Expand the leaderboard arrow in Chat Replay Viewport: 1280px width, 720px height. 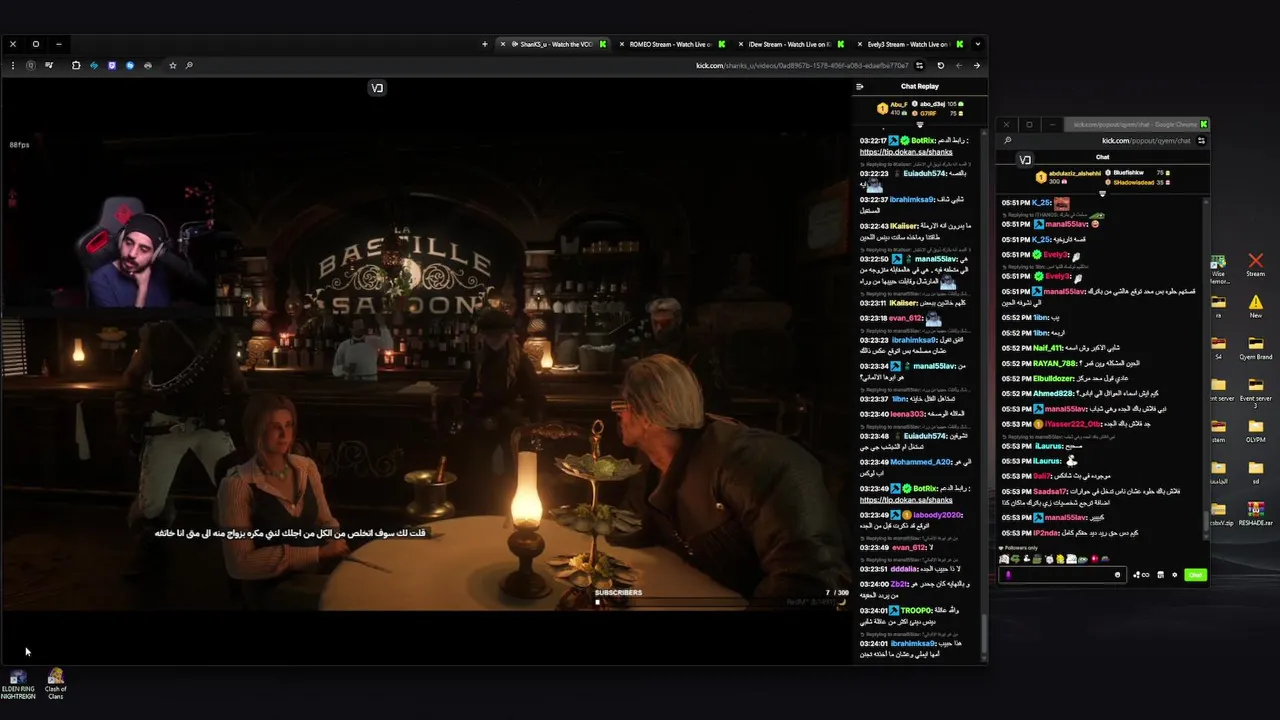pyautogui.click(x=920, y=125)
